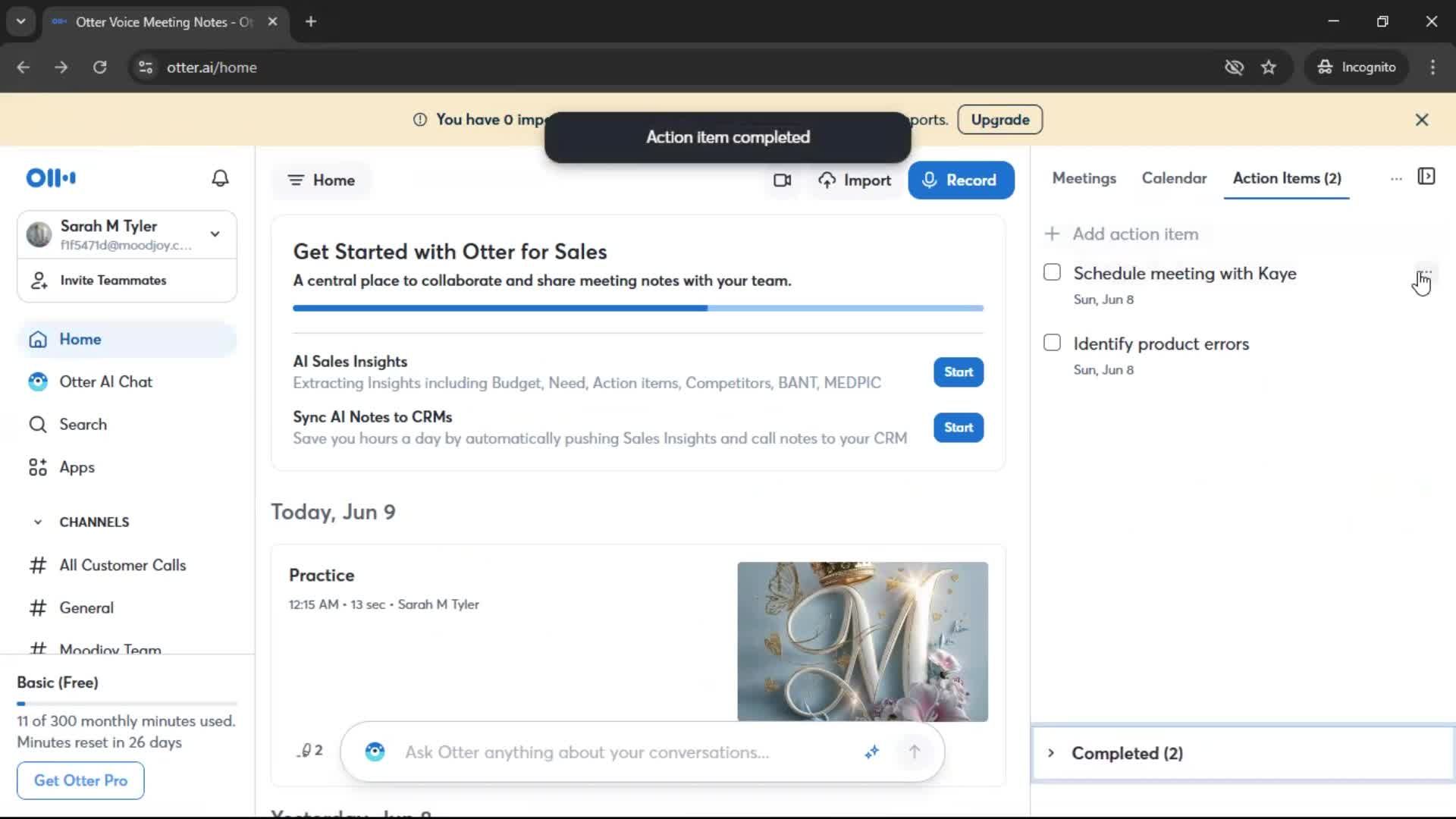Click the site information icon

point(146,67)
